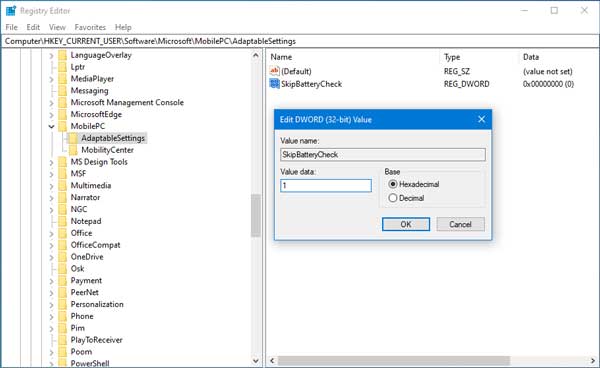This screenshot has height=368, width=600.
Task: Close the Edit DWORD dialog with X
Action: (481, 119)
